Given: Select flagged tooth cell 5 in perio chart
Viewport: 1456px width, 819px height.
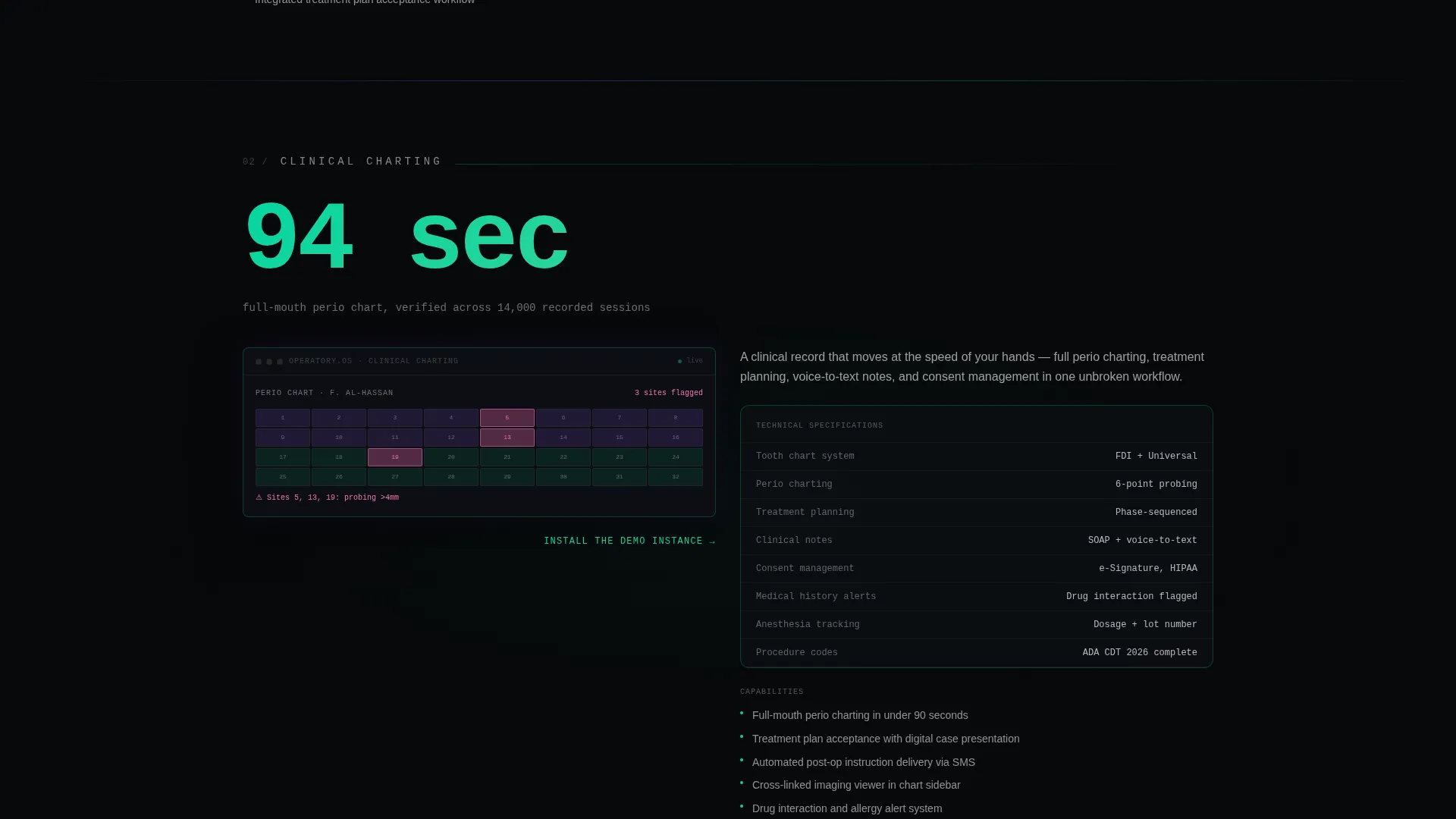Looking at the screenshot, I should [x=507, y=418].
